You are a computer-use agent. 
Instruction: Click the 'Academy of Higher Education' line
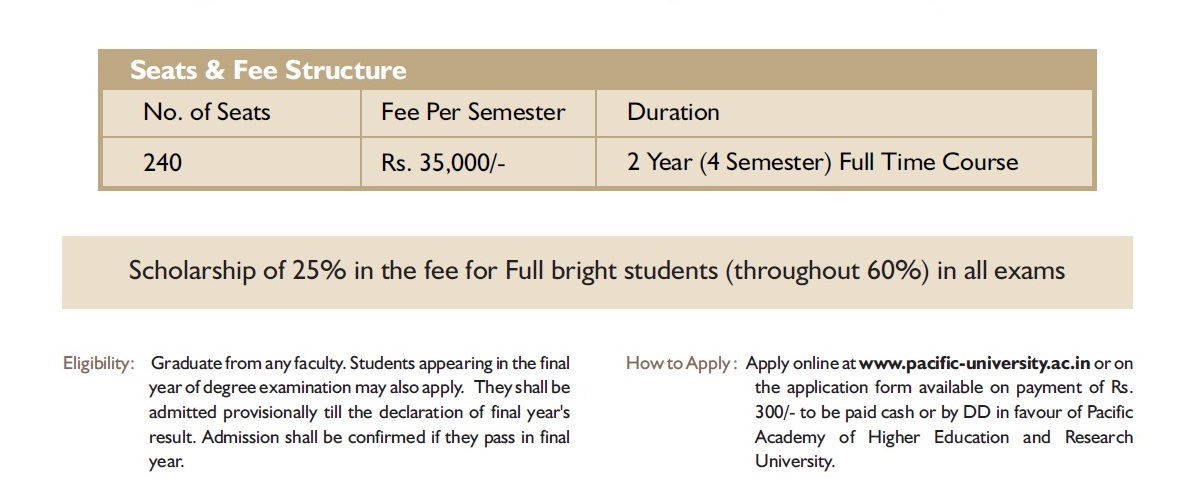(x=944, y=437)
